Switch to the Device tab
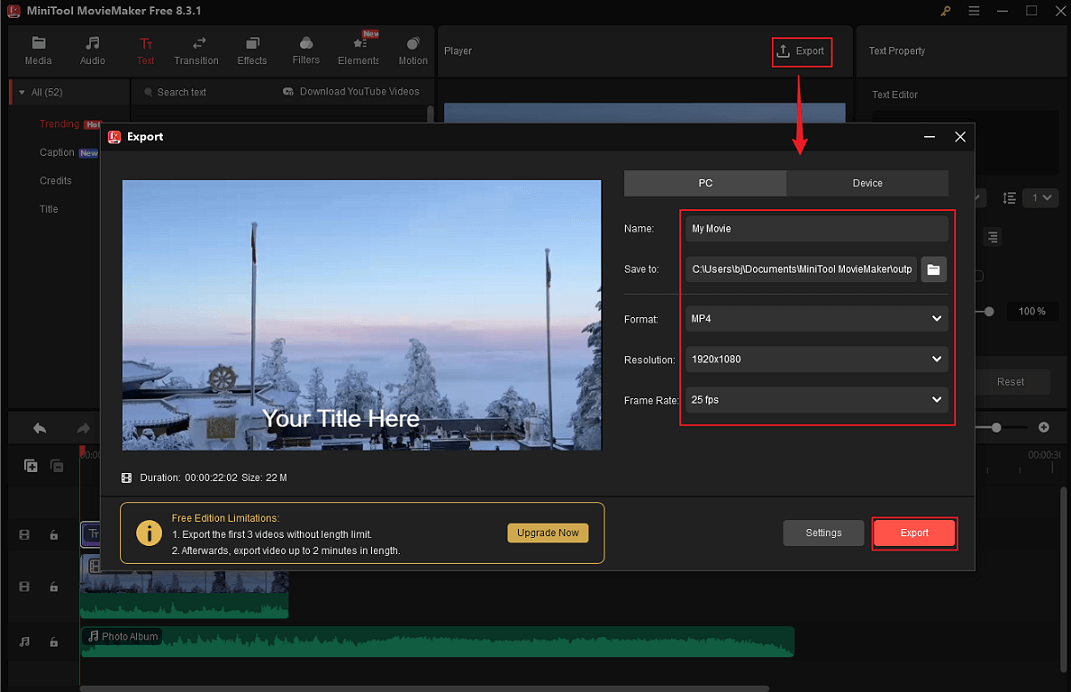This screenshot has width=1071, height=692. pyautogui.click(x=867, y=183)
